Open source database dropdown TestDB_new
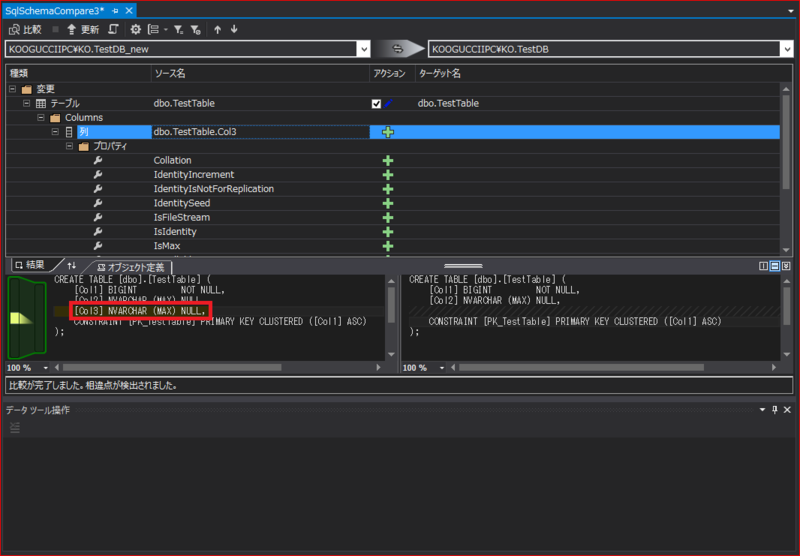 (x=364, y=49)
